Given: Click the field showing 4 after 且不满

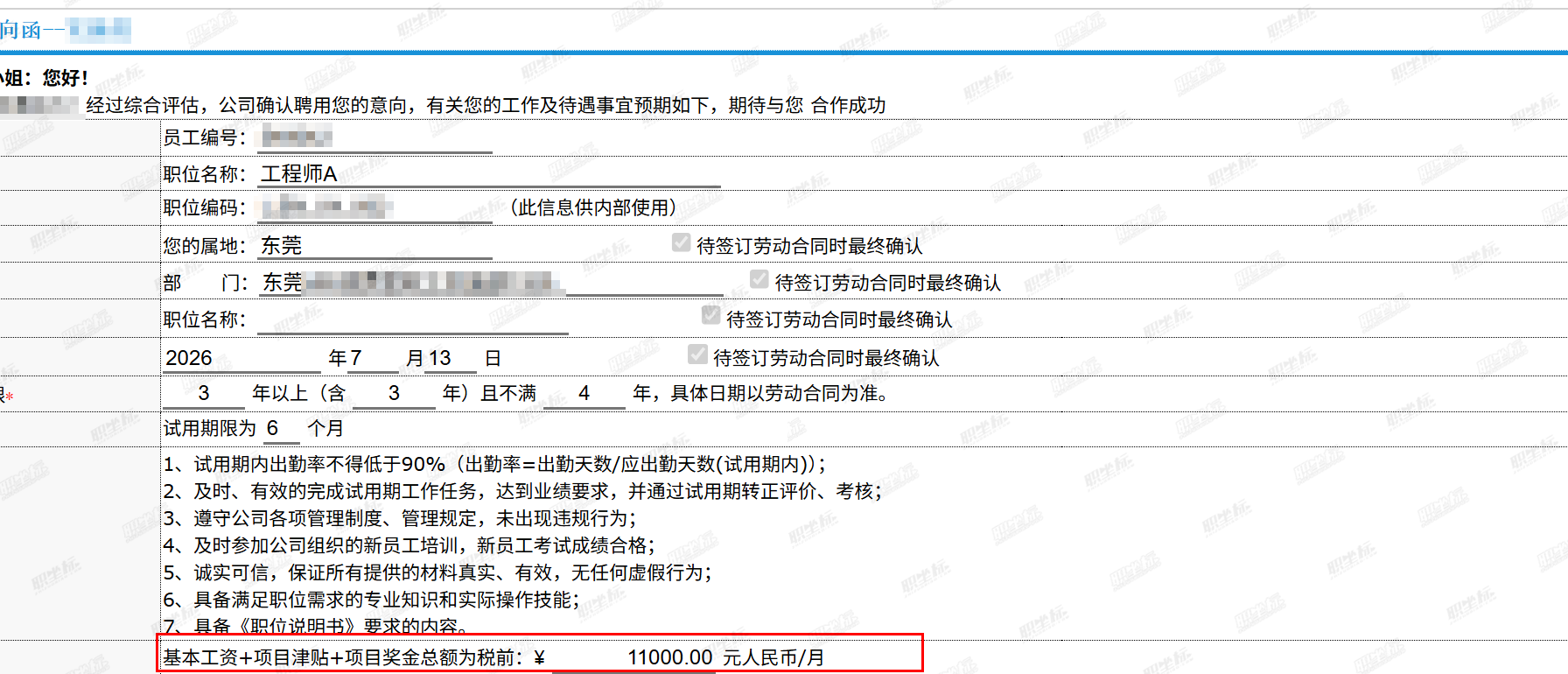Looking at the screenshot, I should click(584, 393).
